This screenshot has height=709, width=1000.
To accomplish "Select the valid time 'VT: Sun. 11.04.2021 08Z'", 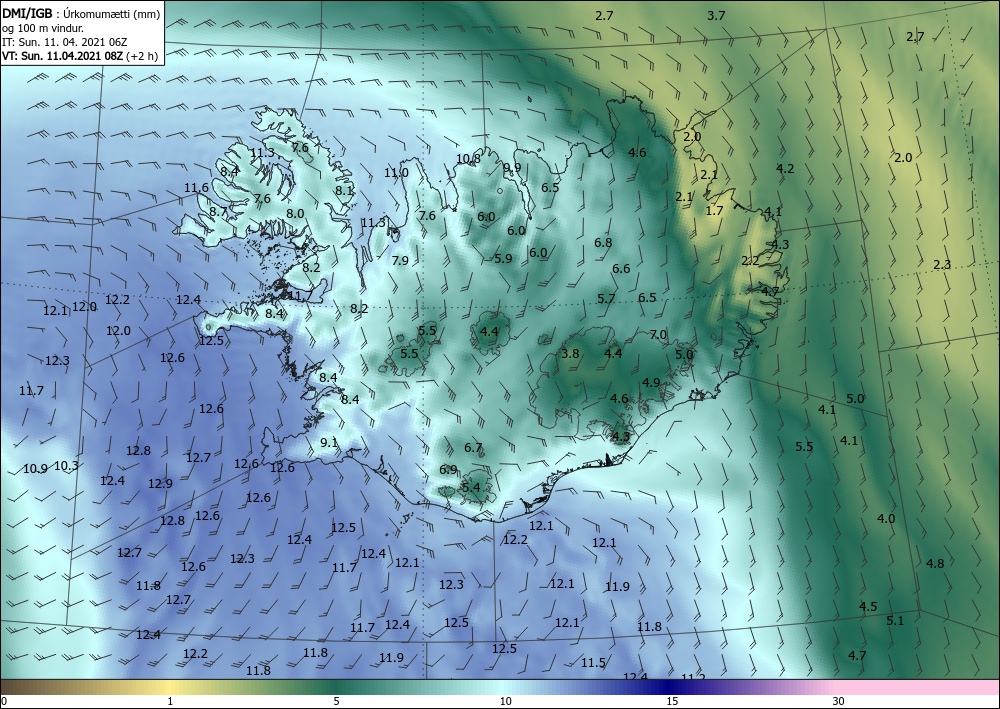I will [x=64, y=55].
